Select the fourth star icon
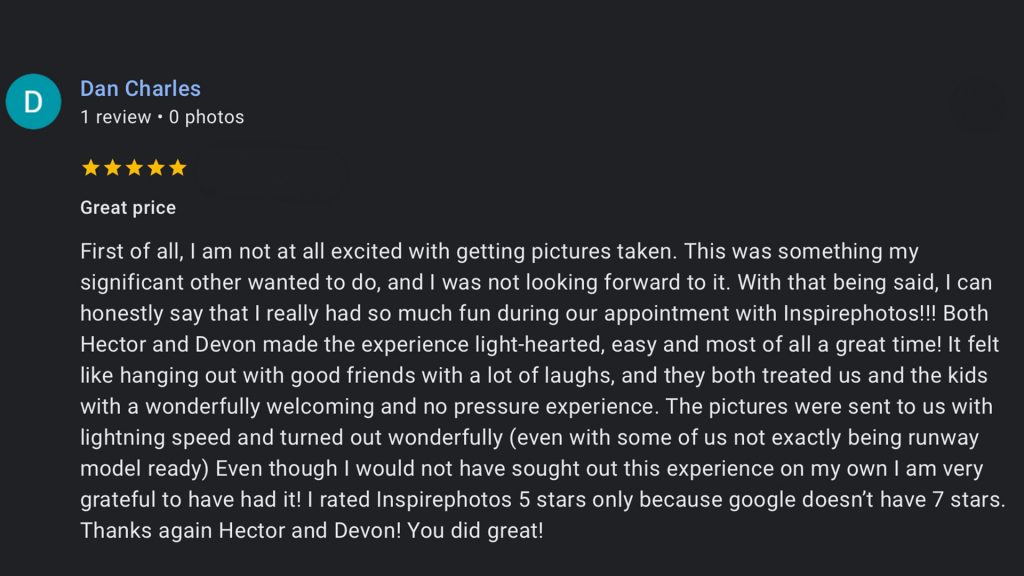This screenshot has height=576, width=1024. coord(156,167)
